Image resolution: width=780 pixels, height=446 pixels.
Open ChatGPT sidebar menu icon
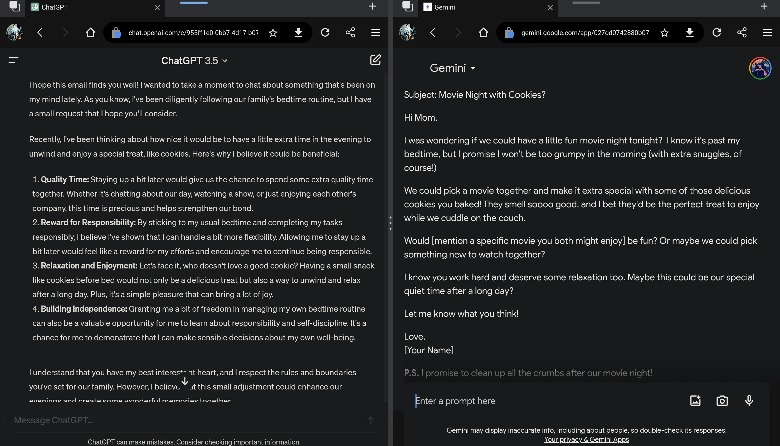[13, 60]
